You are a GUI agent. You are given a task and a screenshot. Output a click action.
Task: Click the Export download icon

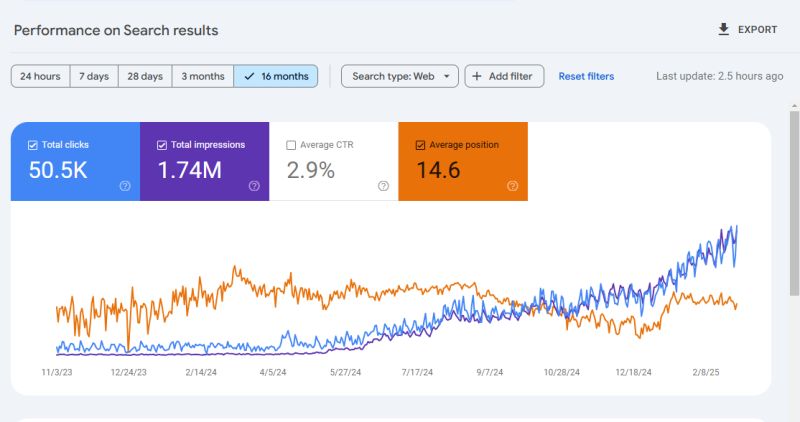click(x=723, y=29)
